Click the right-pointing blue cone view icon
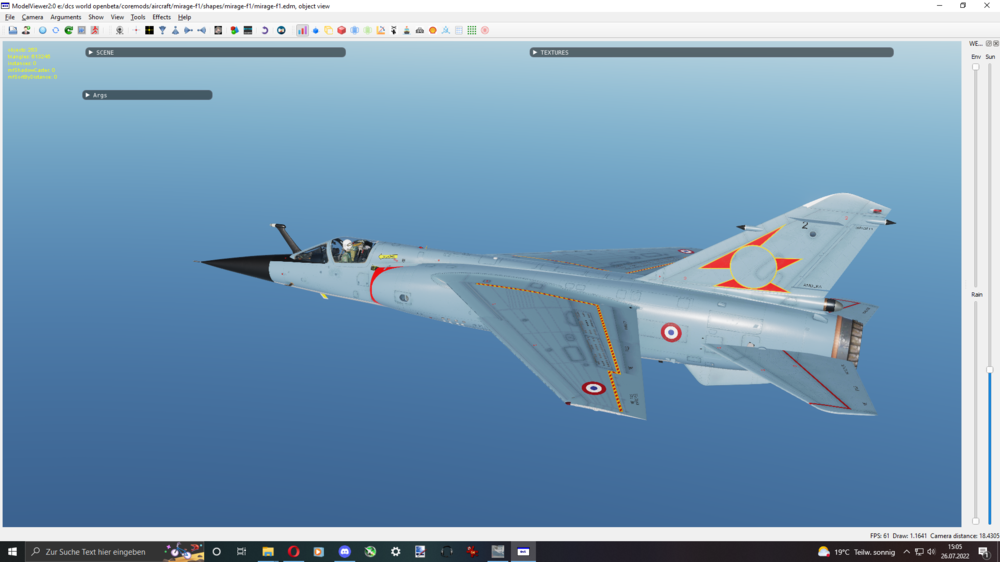 189,30
